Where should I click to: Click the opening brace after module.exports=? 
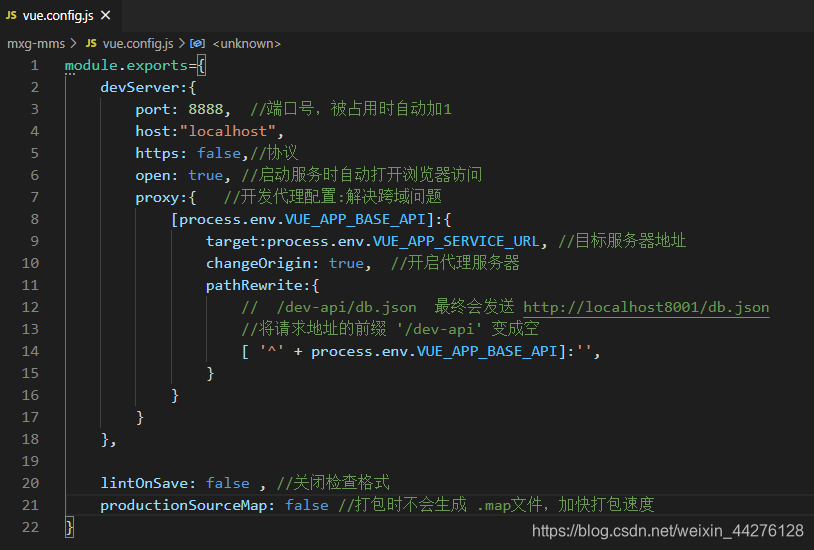click(201, 65)
